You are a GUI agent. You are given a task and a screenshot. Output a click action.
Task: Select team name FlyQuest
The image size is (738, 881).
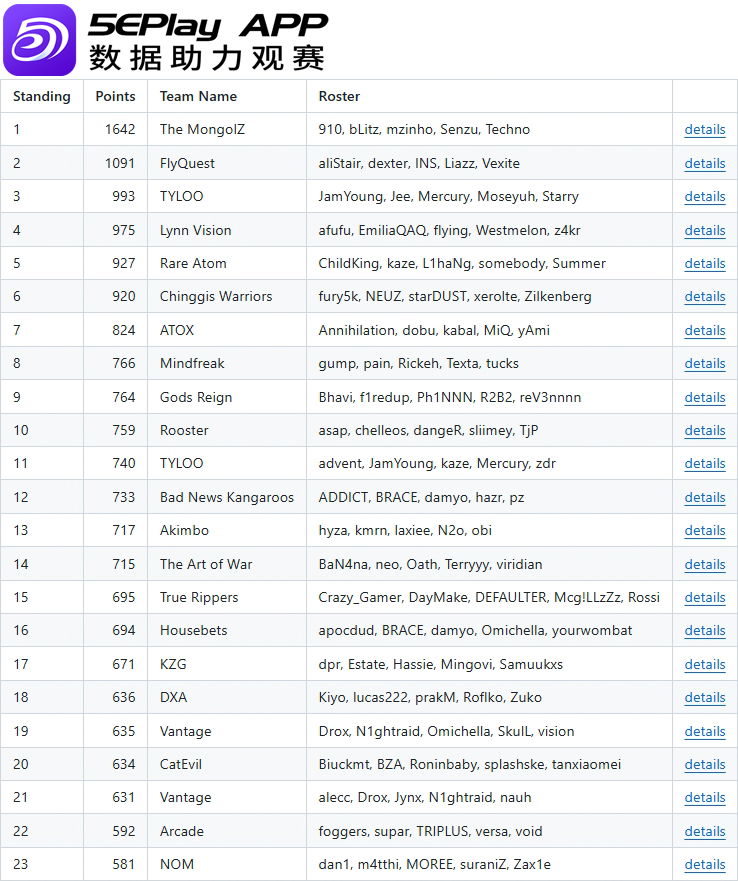click(187, 163)
